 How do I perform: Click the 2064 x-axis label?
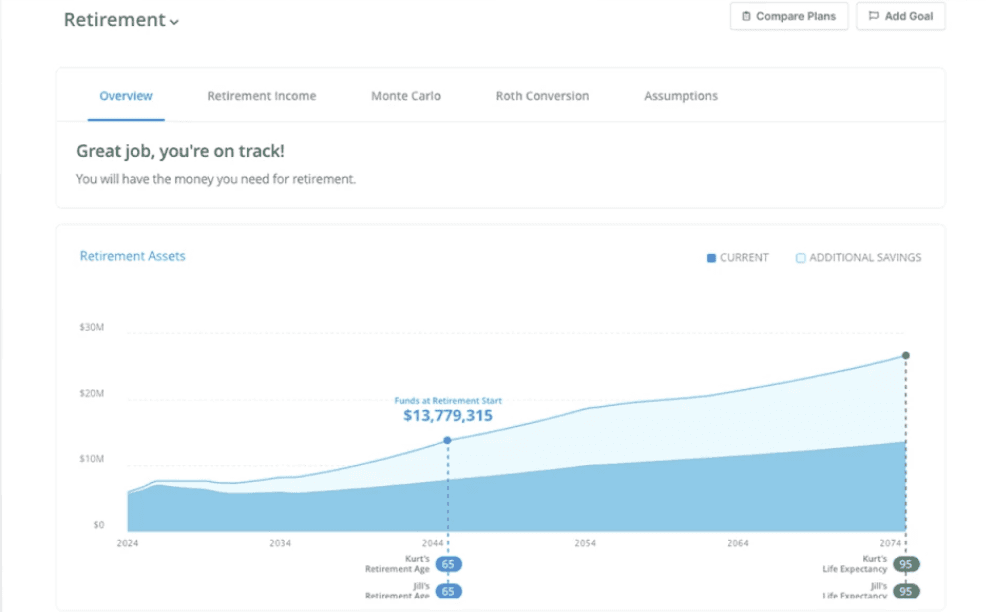pyautogui.click(x=738, y=543)
